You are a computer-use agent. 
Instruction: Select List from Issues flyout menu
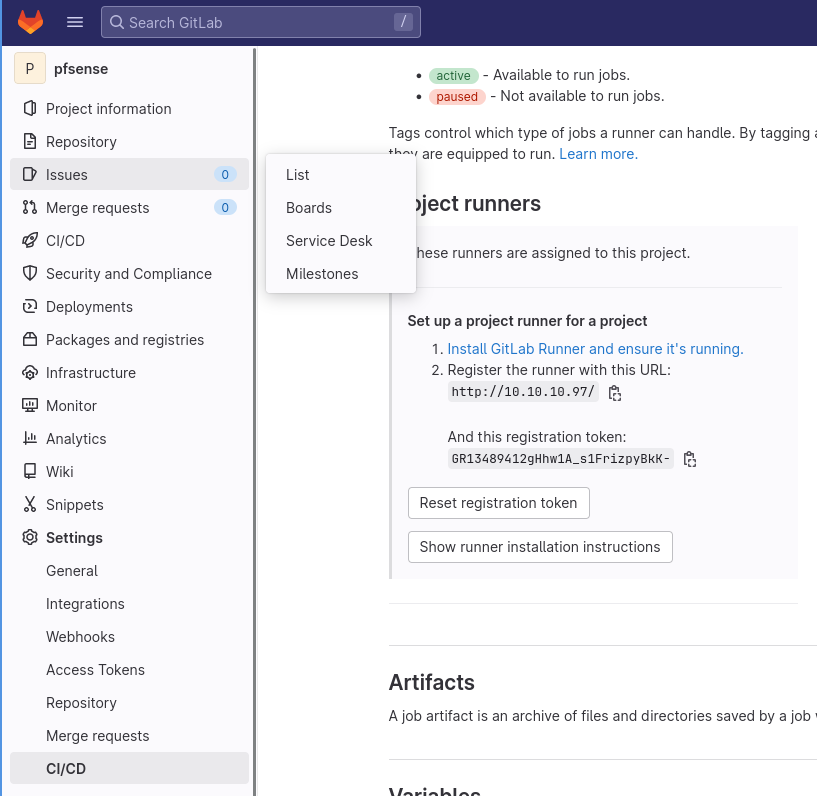[x=298, y=175]
